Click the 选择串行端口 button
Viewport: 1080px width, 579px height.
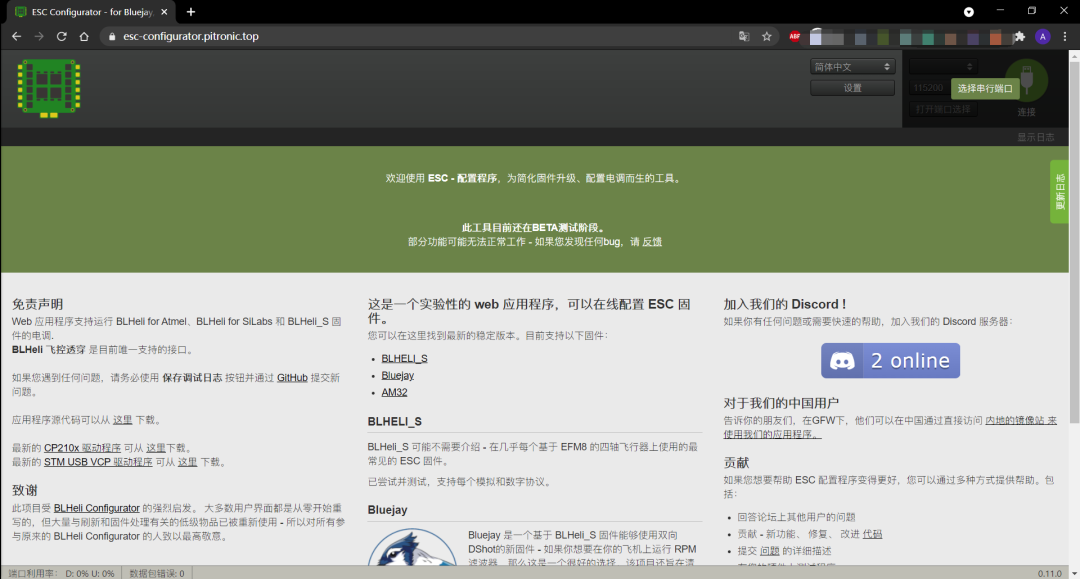pyautogui.click(x=985, y=88)
